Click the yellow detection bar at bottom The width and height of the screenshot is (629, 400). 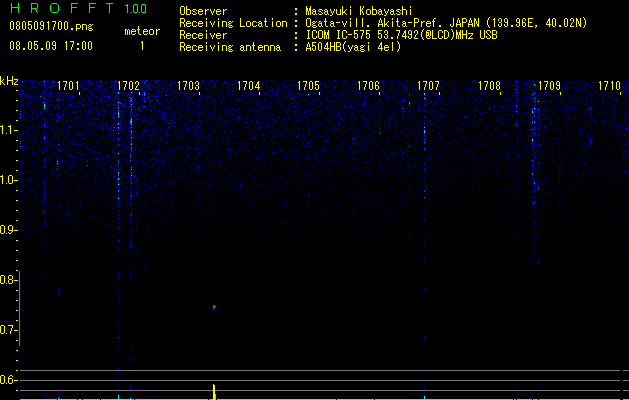pyautogui.click(x=214, y=392)
